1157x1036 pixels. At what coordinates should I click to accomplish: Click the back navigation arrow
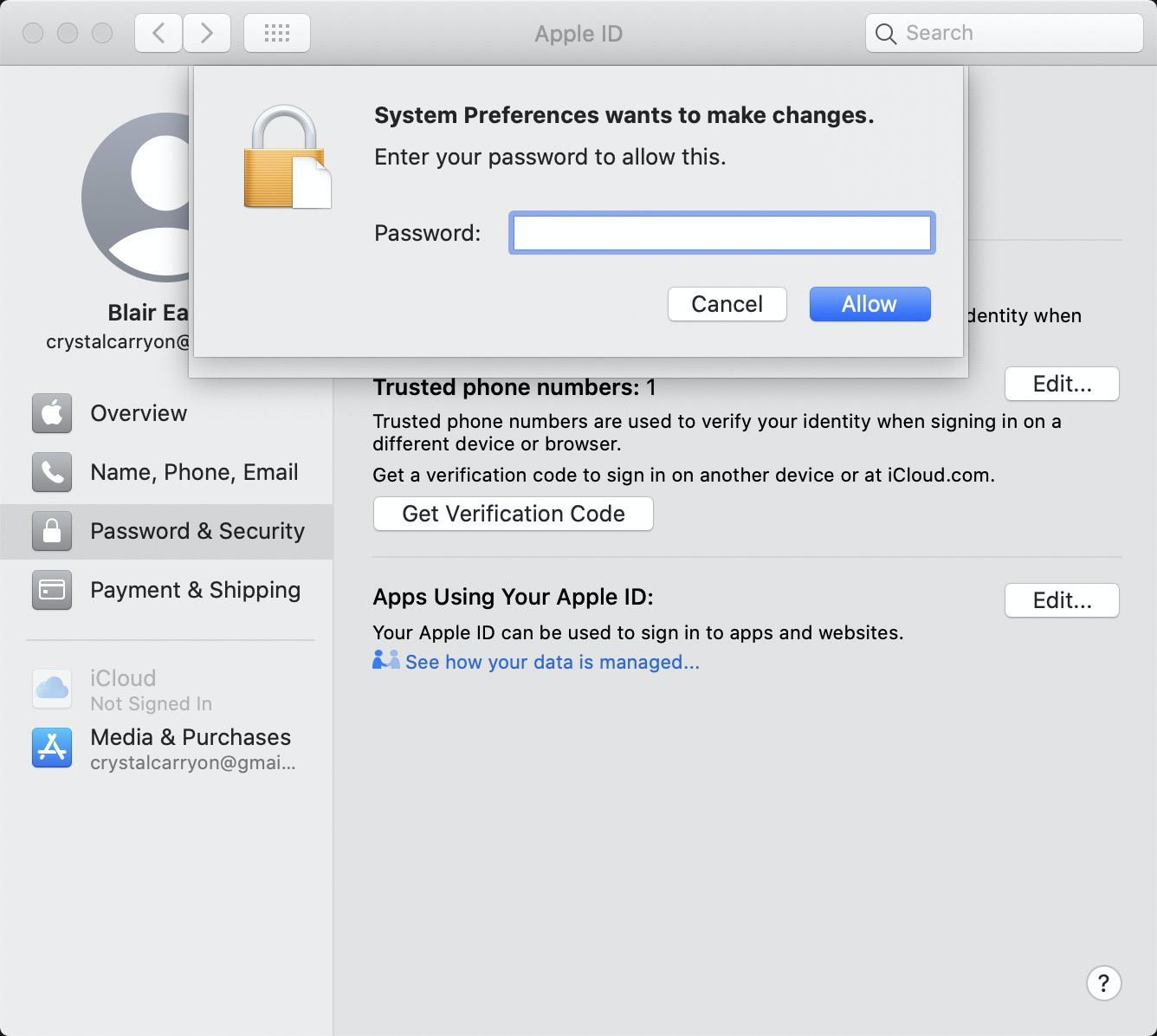[x=158, y=33]
